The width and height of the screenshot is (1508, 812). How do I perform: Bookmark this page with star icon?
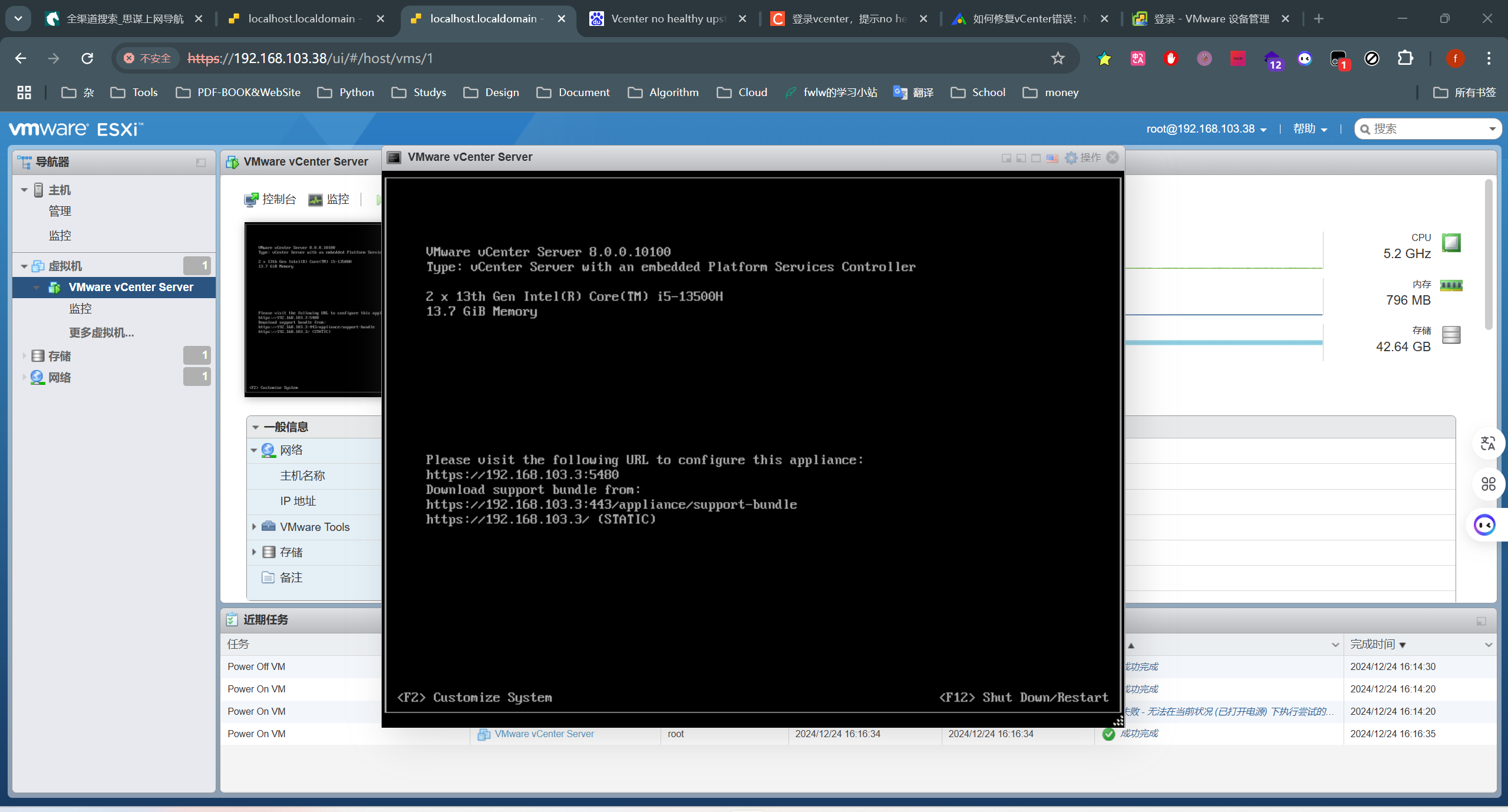tap(1058, 58)
